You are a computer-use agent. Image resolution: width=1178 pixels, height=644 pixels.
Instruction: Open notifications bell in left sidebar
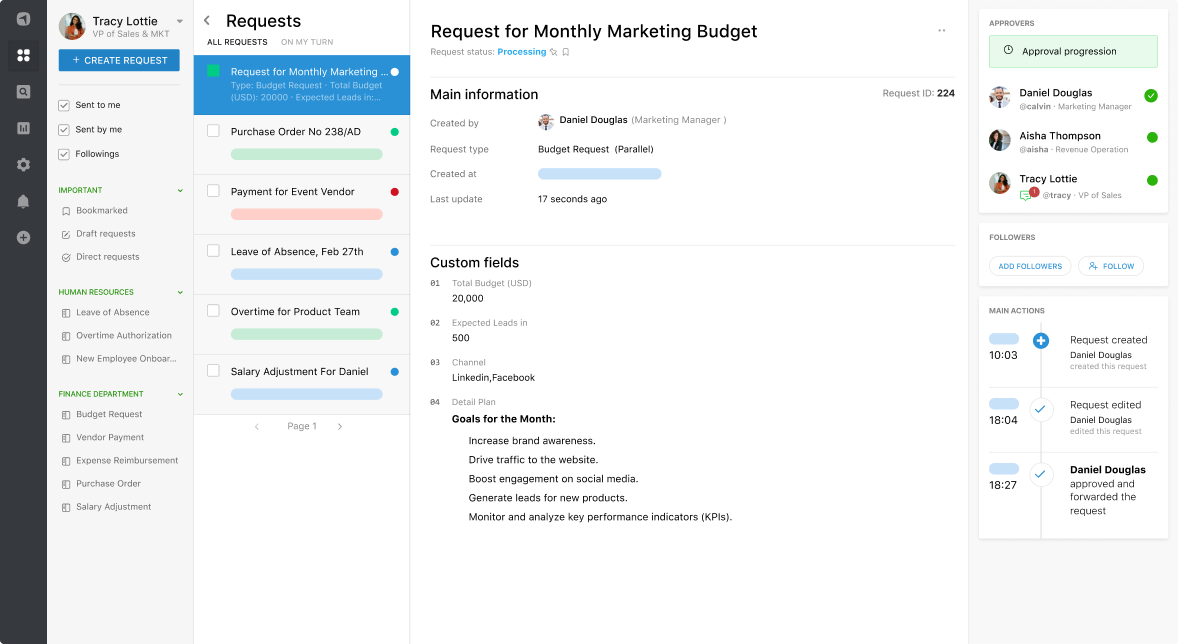[x=23, y=201]
